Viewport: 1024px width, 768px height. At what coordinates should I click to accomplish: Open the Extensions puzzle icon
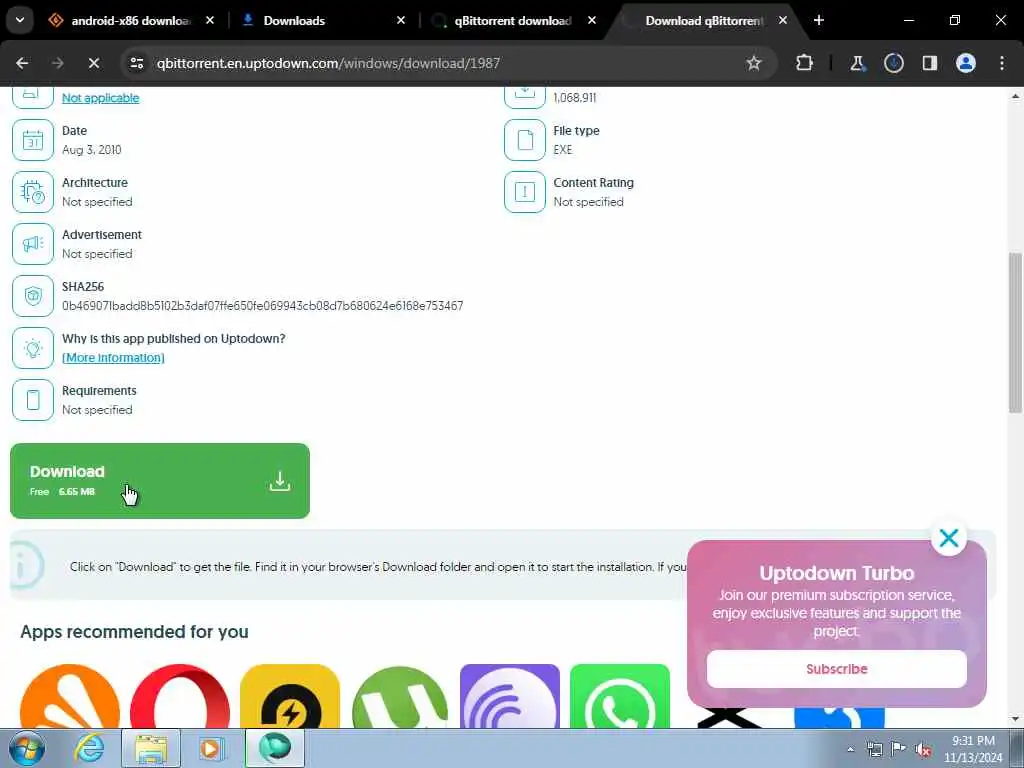pos(805,63)
